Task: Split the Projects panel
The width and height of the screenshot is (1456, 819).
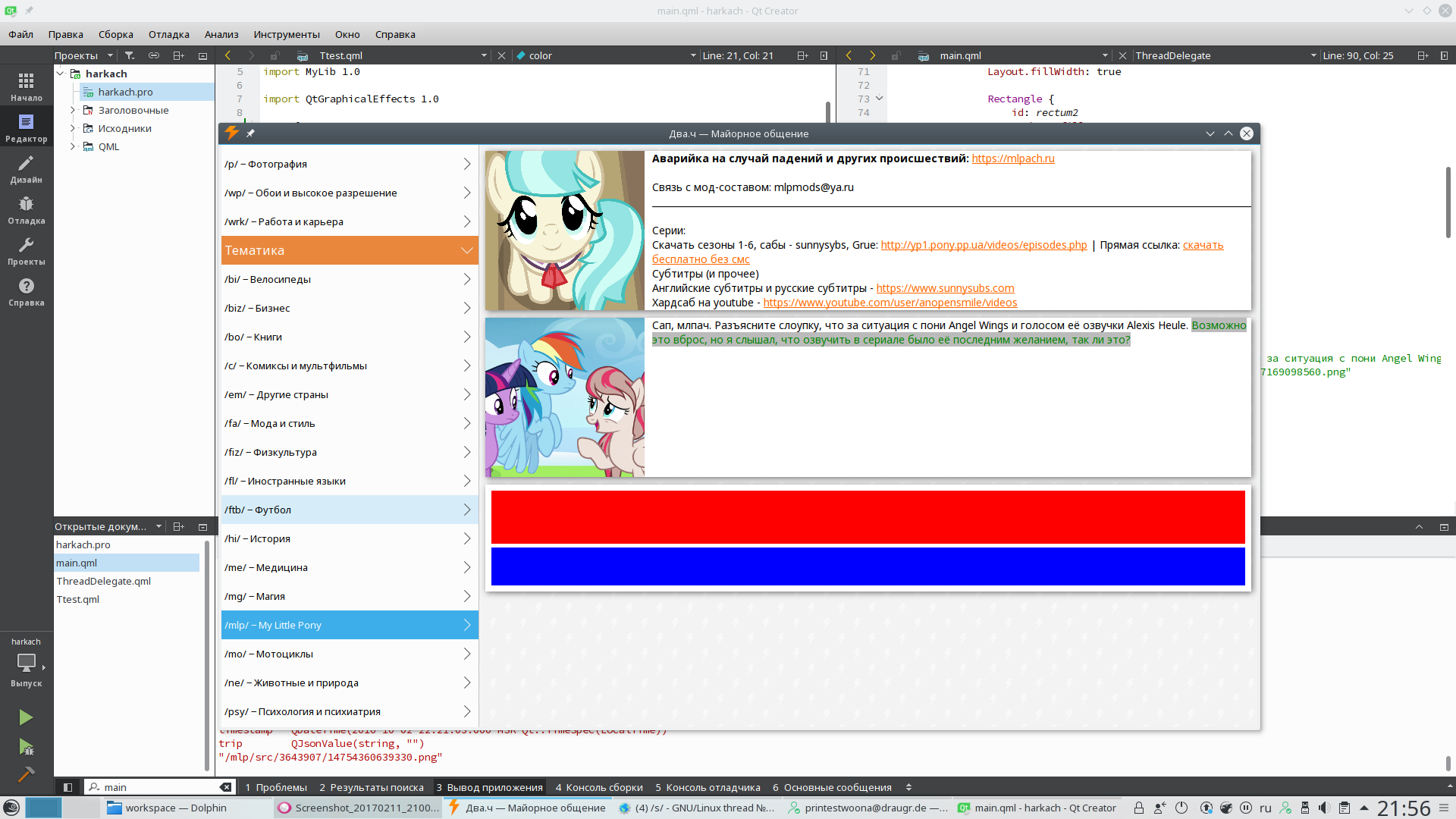Action: point(178,55)
